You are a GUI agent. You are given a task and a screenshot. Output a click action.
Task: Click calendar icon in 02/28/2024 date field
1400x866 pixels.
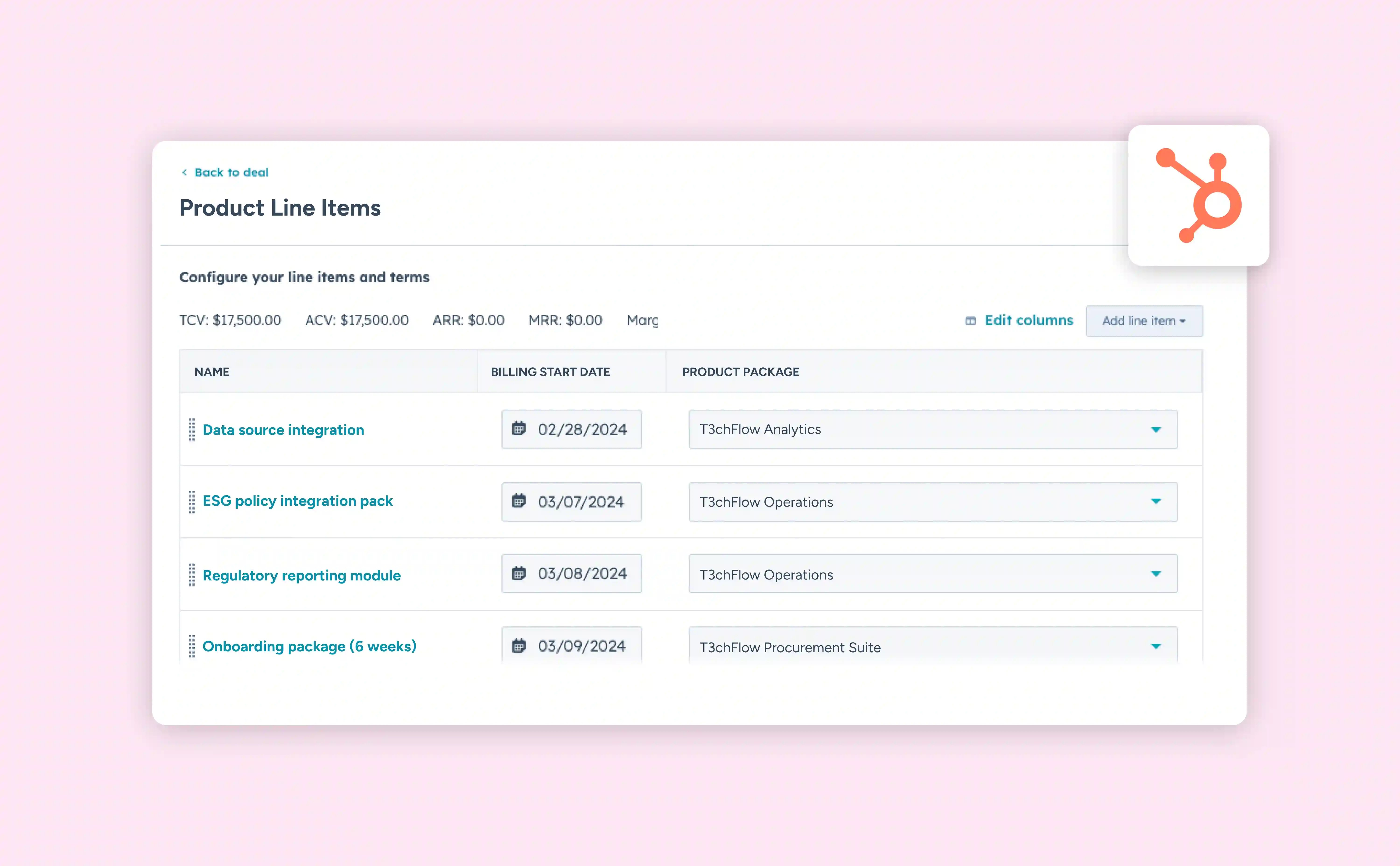point(518,428)
